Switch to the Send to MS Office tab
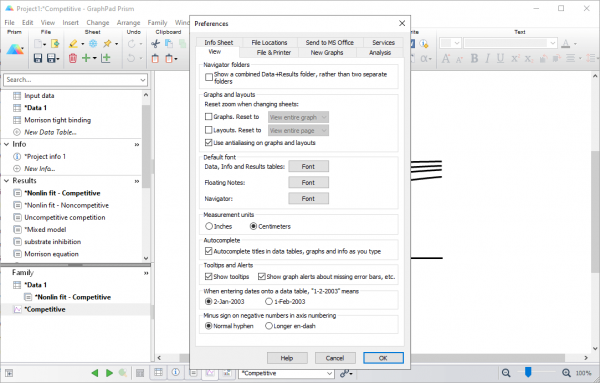Viewport: 600px width, 383px height. point(329,42)
